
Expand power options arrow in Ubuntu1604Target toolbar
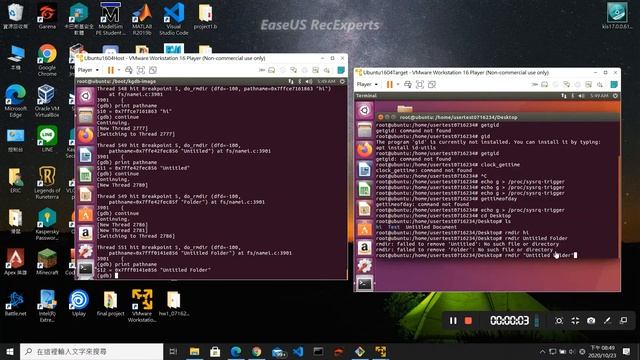(x=398, y=84)
